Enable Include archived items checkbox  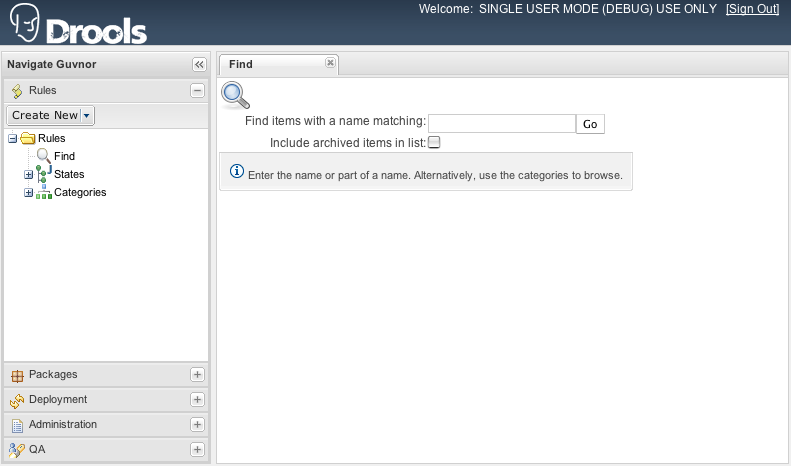434,142
